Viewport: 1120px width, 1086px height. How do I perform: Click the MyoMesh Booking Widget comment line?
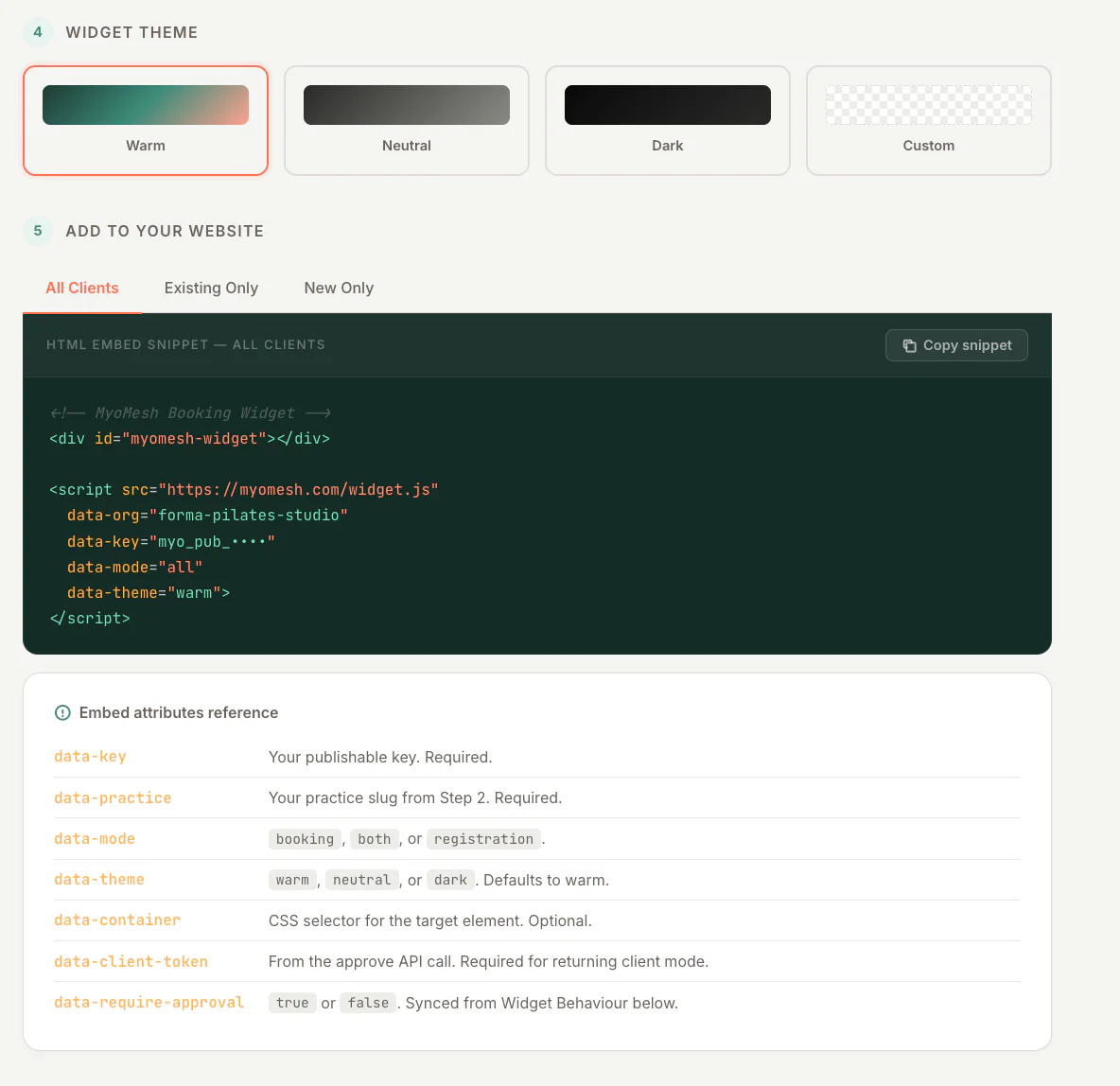pyautogui.click(x=190, y=413)
